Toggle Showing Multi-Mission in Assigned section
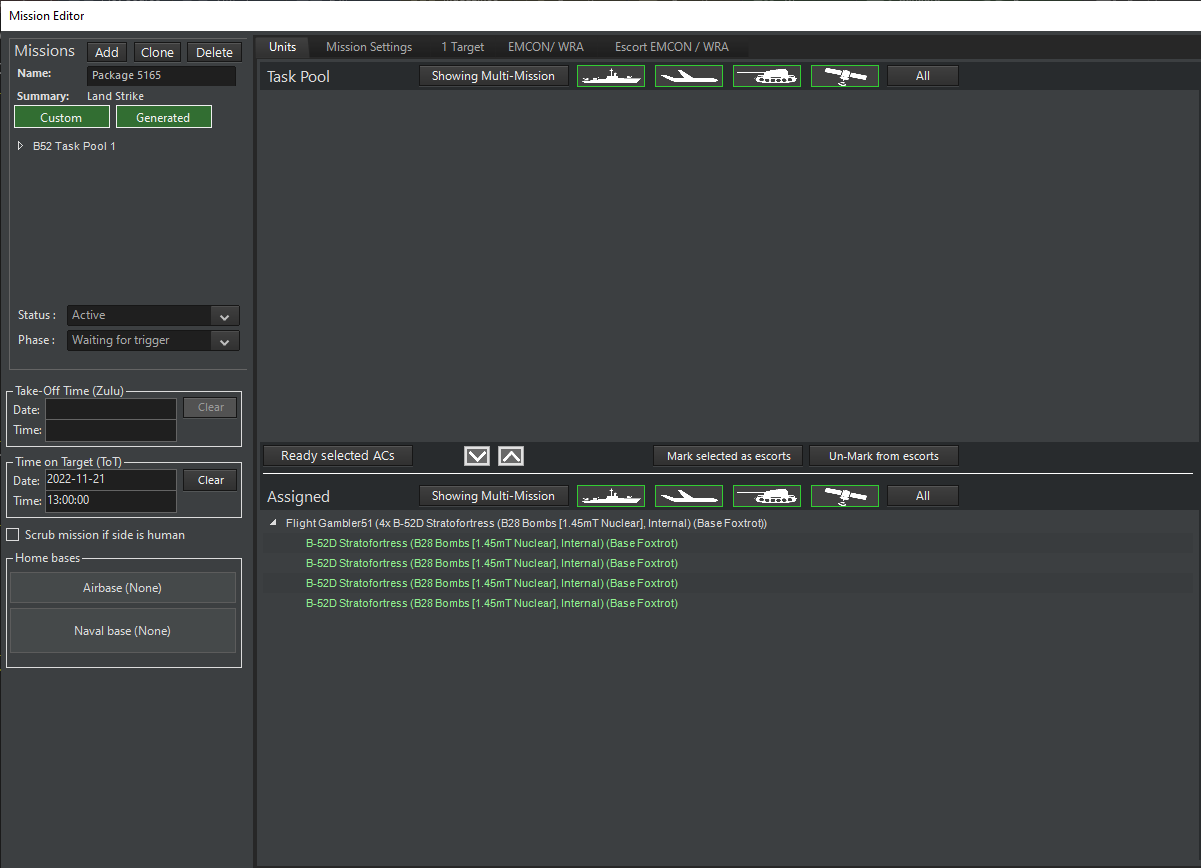 [x=493, y=496]
